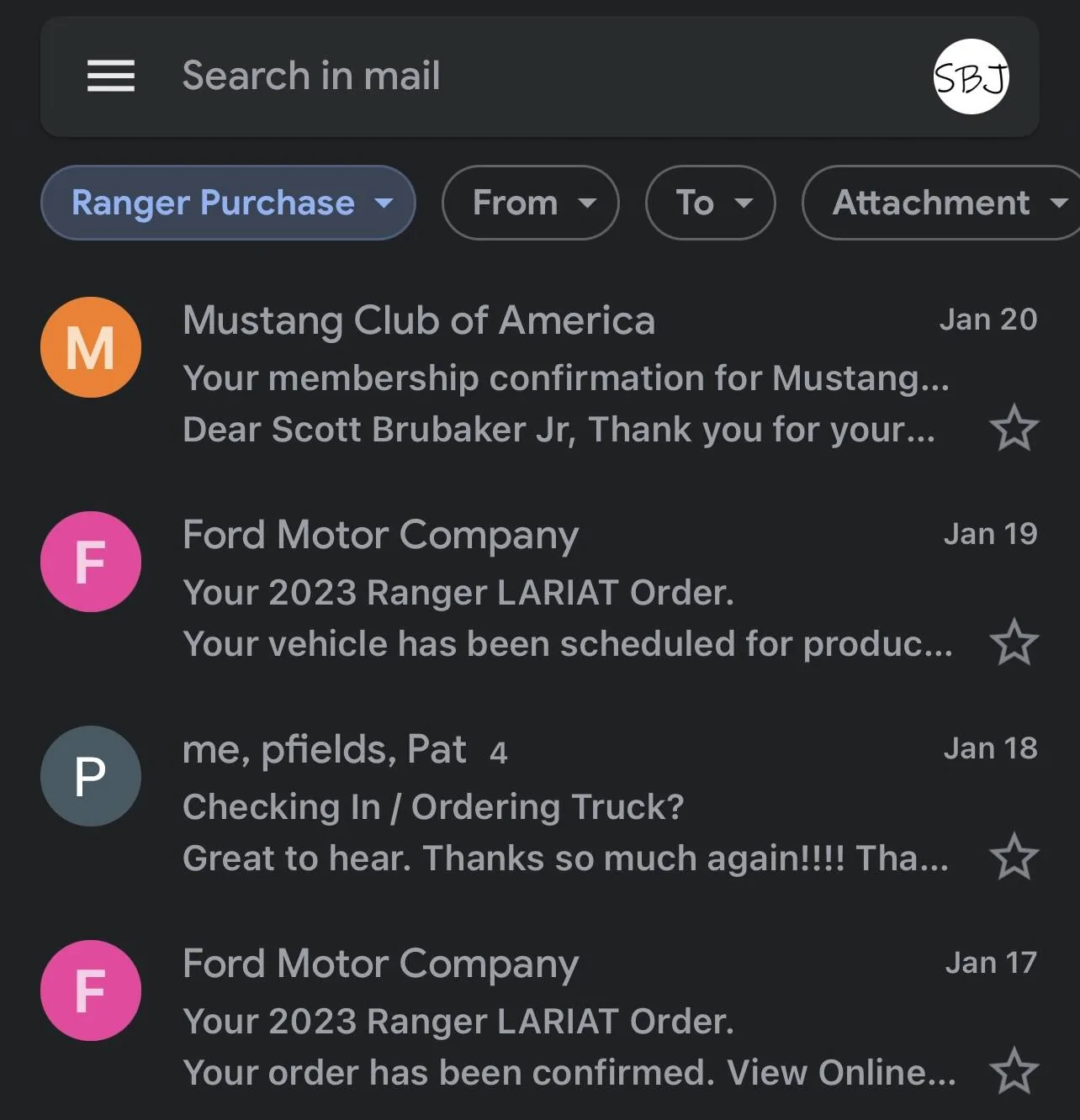Open 'Your order has been confirmed' preview
This screenshot has height=1120, width=1080.
(x=569, y=1073)
